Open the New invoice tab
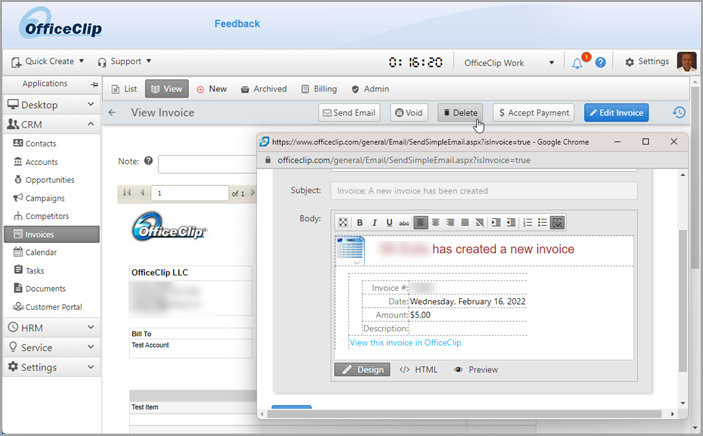 [x=212, y=89]
